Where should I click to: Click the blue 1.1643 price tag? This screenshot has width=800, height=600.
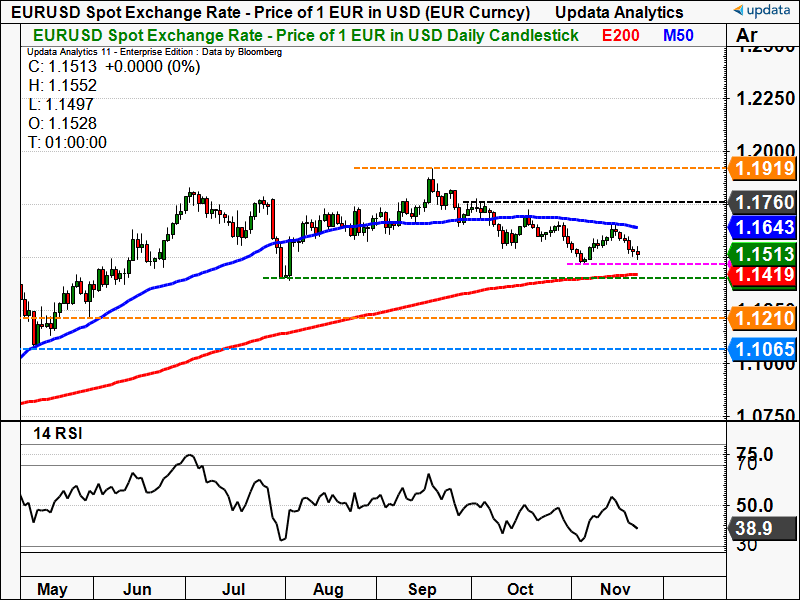pos(762,228)
